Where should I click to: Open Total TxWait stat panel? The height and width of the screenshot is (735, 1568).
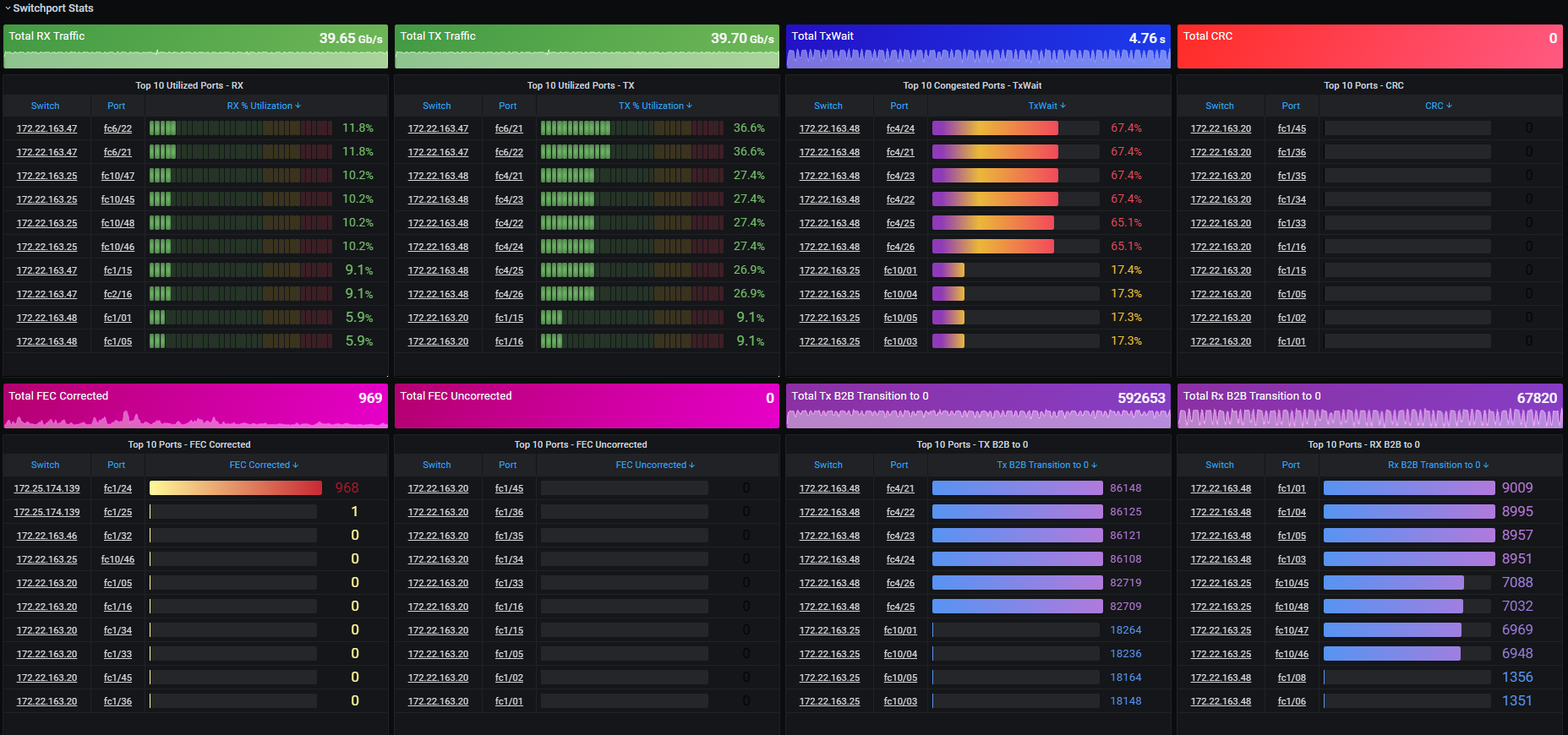[978, 46]
